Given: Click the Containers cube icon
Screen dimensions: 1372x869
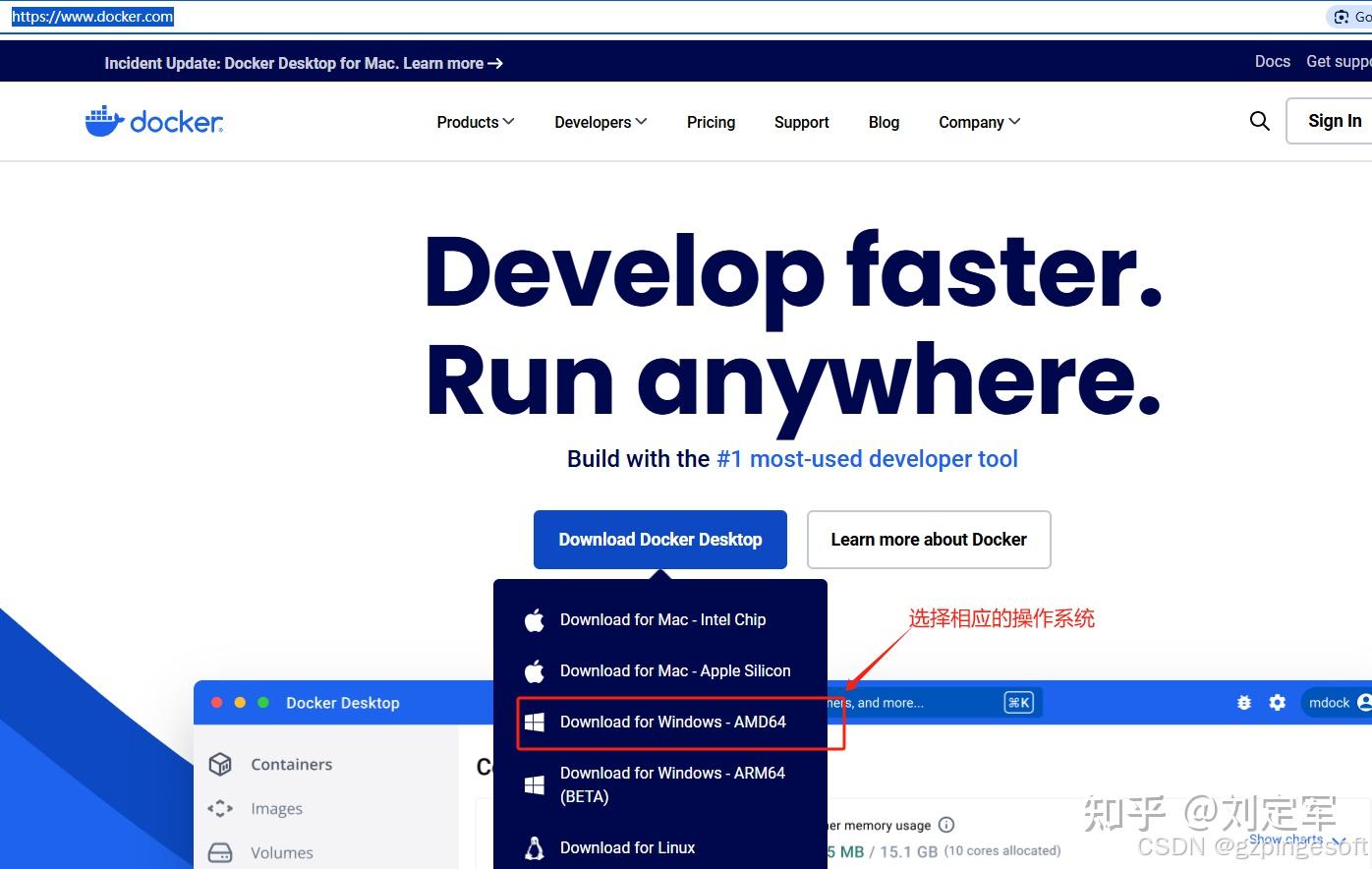Looking at the screenshot, I should point(221,765).
